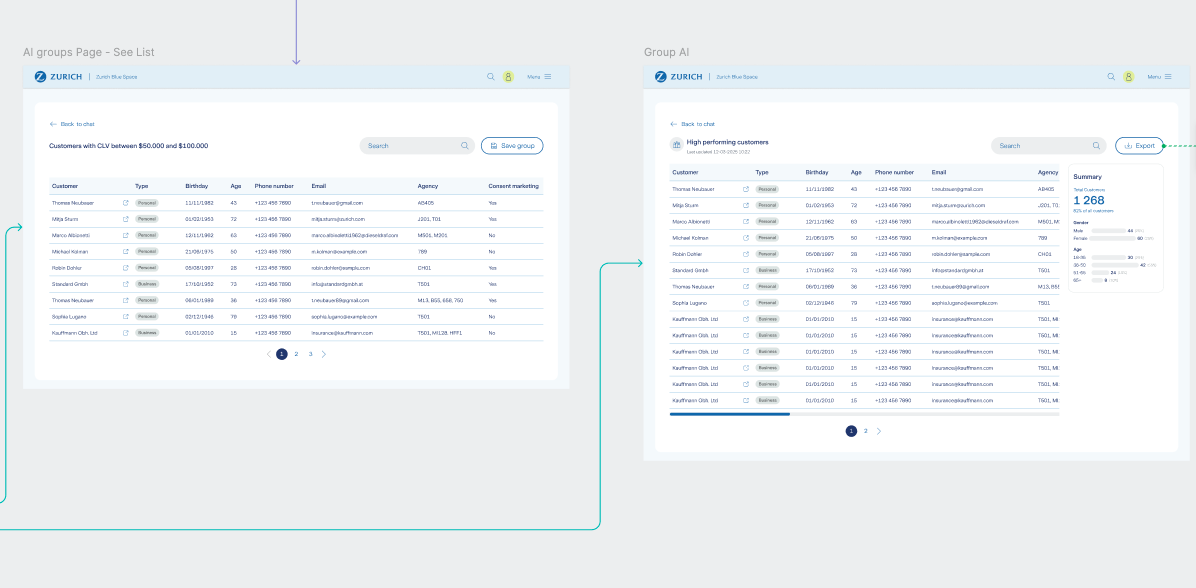Click group icon beside High performing customers
This screenshot has width=1196, height=588.
click(x=677, y=144)
